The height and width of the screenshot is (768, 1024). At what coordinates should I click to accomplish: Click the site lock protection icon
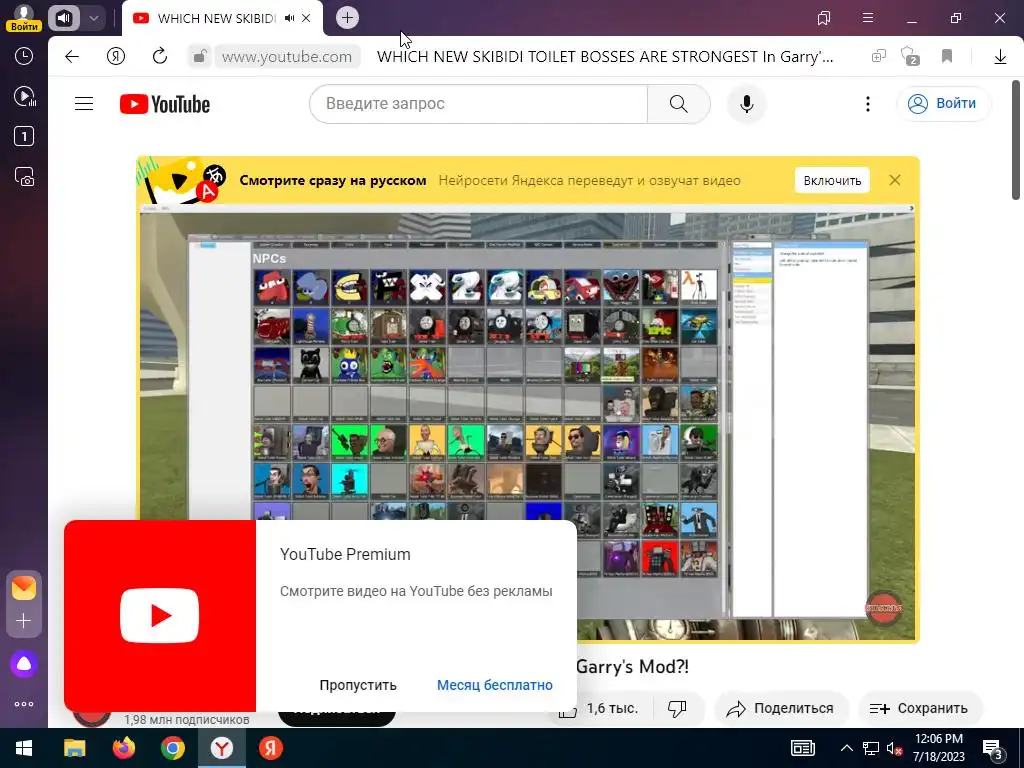[x=199, y=57]
